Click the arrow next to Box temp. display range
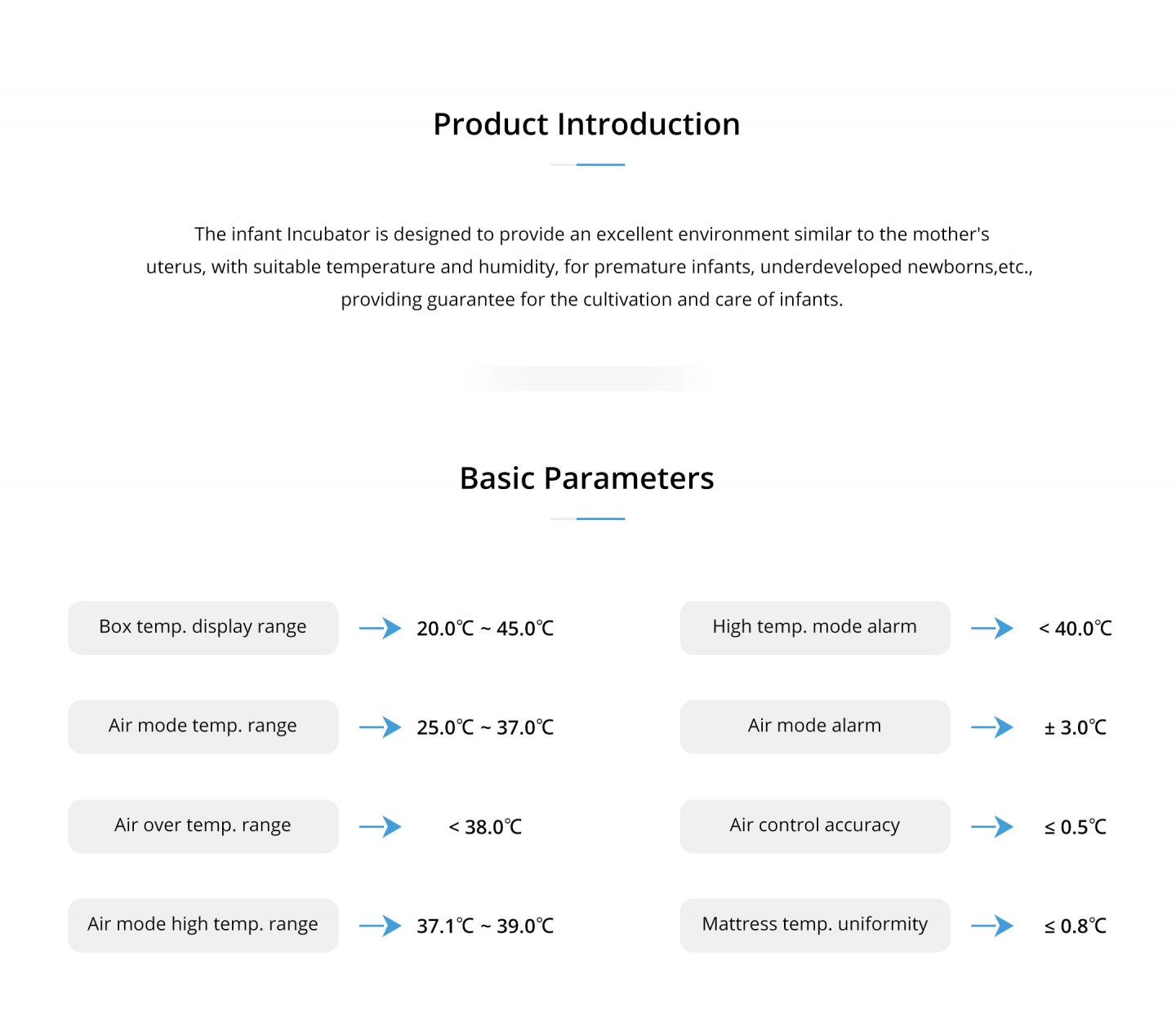The image size is (1176, 1009). tap(381, 628)
